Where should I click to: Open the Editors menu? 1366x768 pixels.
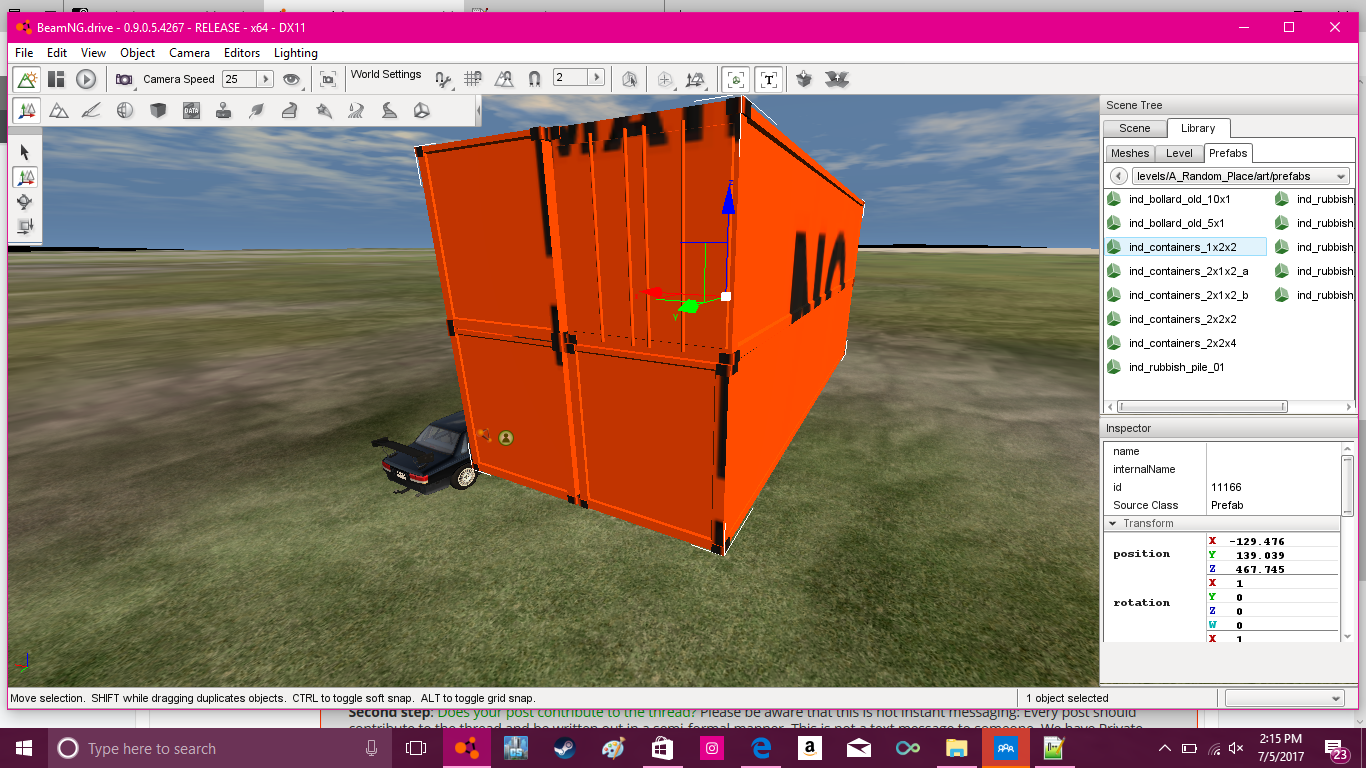coord(242,53)
